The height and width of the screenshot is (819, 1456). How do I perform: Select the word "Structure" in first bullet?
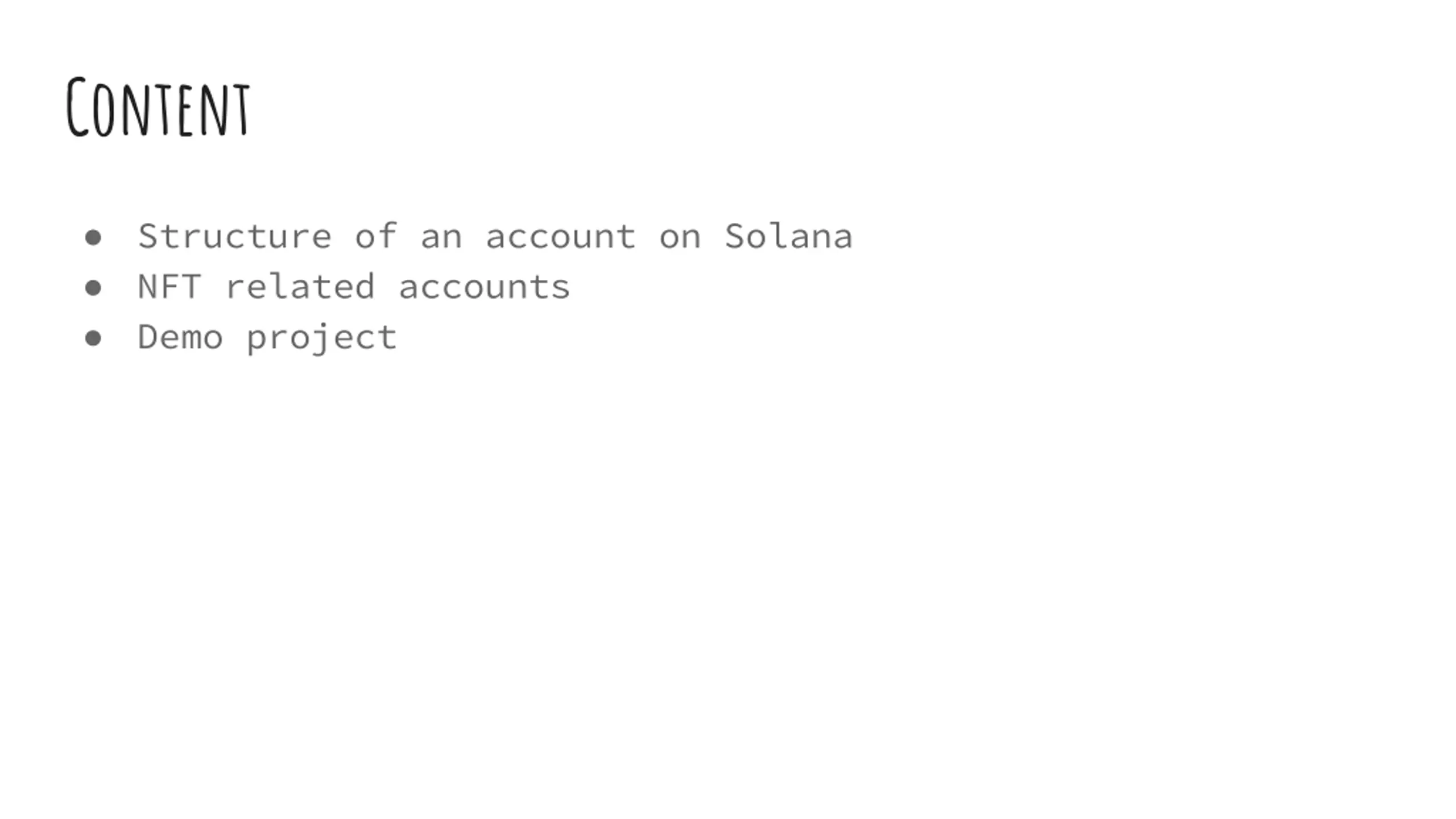[x=234, y=236]
